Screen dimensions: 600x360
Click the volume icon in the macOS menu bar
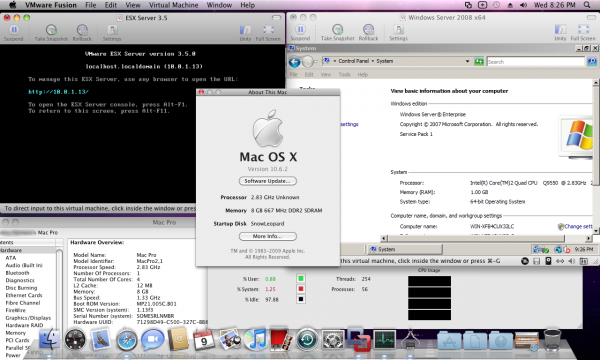[523, 5]
